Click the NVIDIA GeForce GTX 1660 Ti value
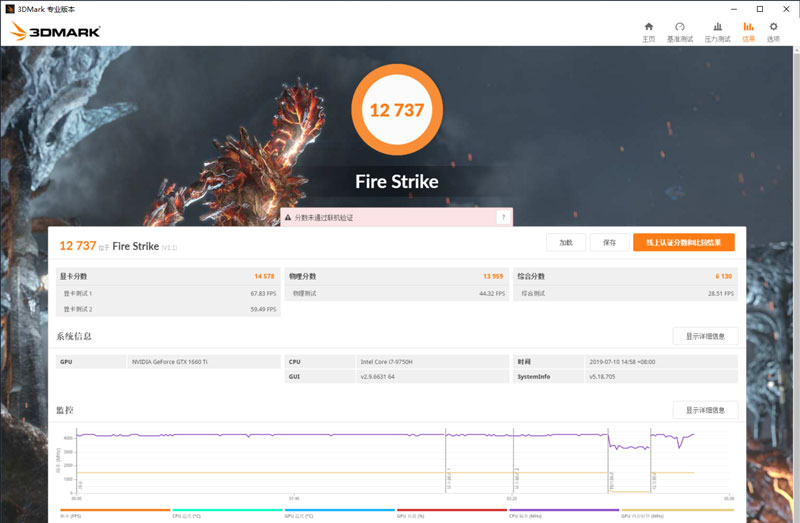Screen dimensions: 800x523 click(169, 362)
